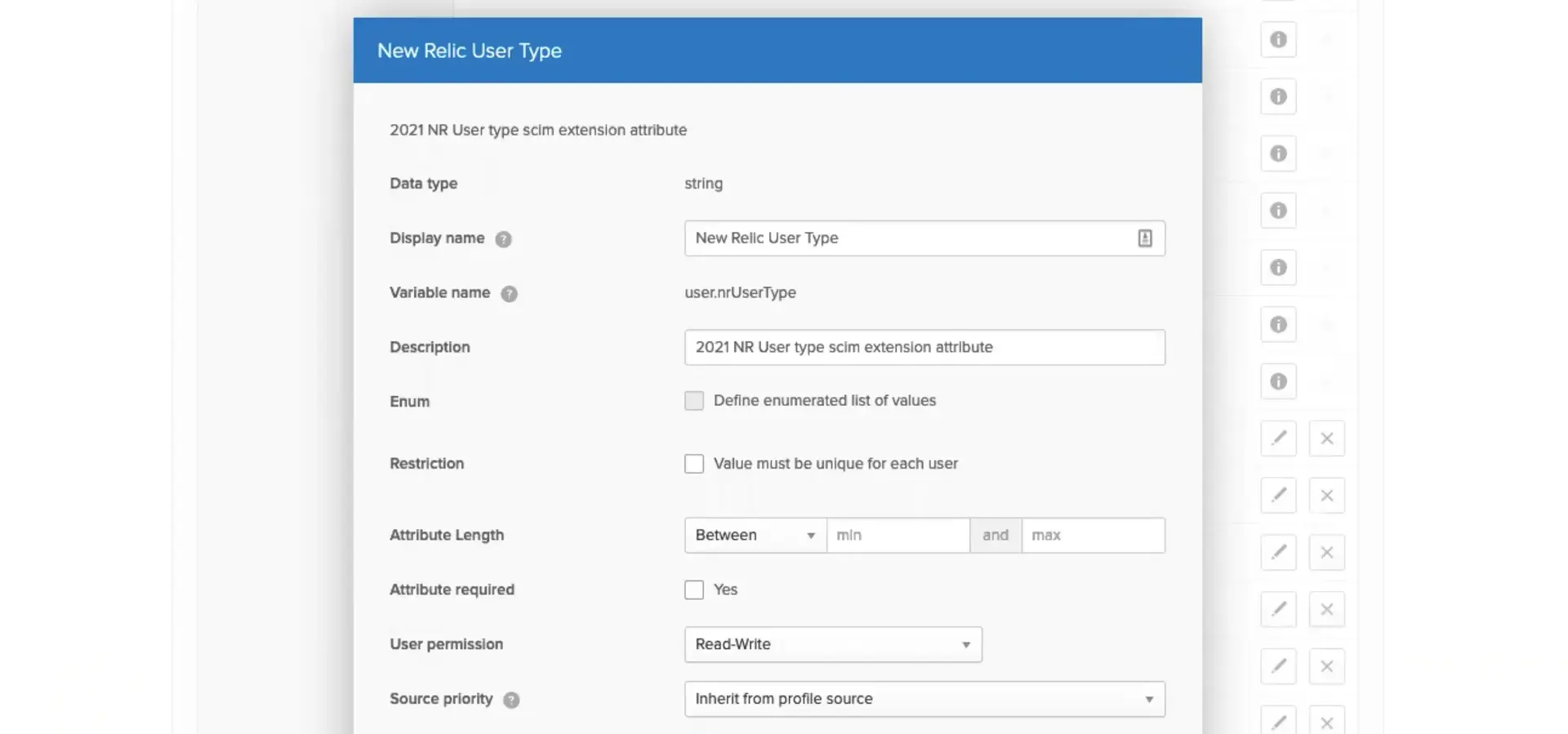Expand the Inherit from profile source dropdown
This screenshot has height=734, width=1568.
tap(924, 699)
